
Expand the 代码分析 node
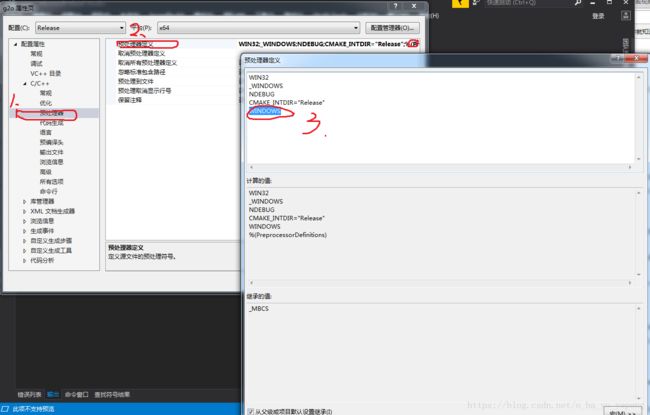tap(25, 260)
